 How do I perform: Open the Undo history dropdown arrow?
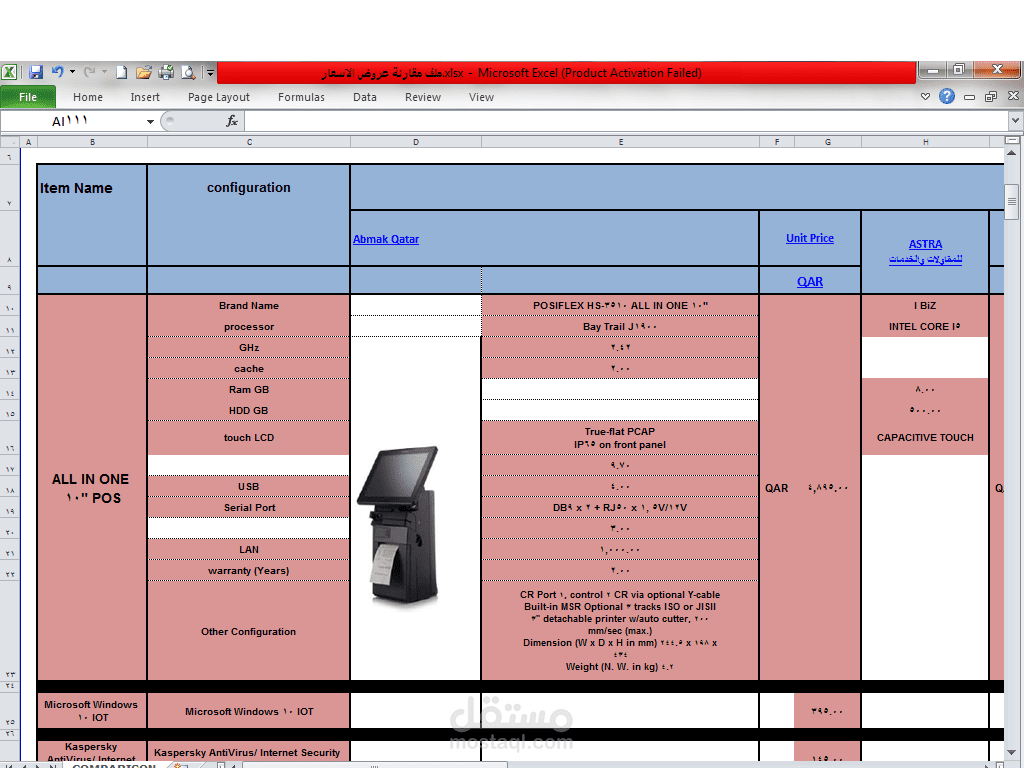pyautogui.click(x=72, y=72)
